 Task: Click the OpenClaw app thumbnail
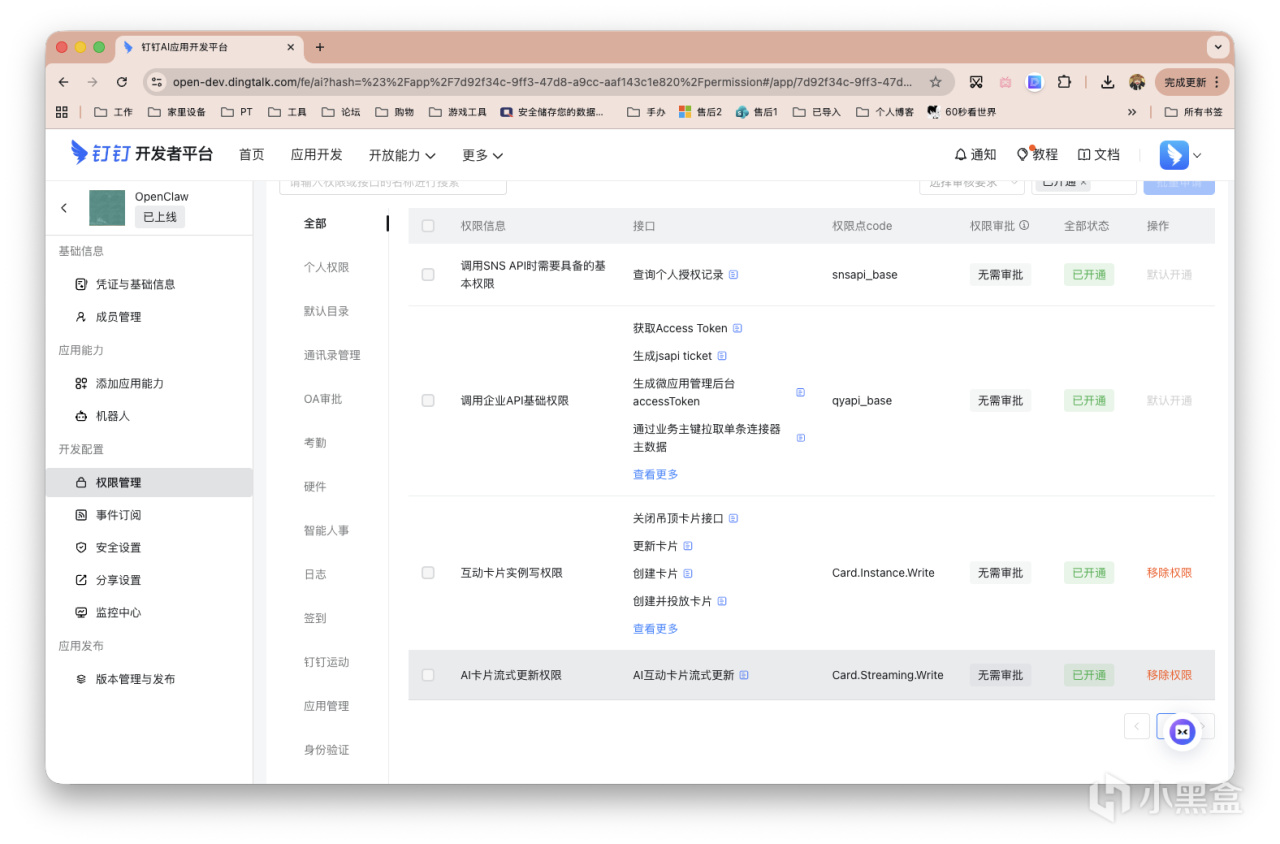[107, 208]
